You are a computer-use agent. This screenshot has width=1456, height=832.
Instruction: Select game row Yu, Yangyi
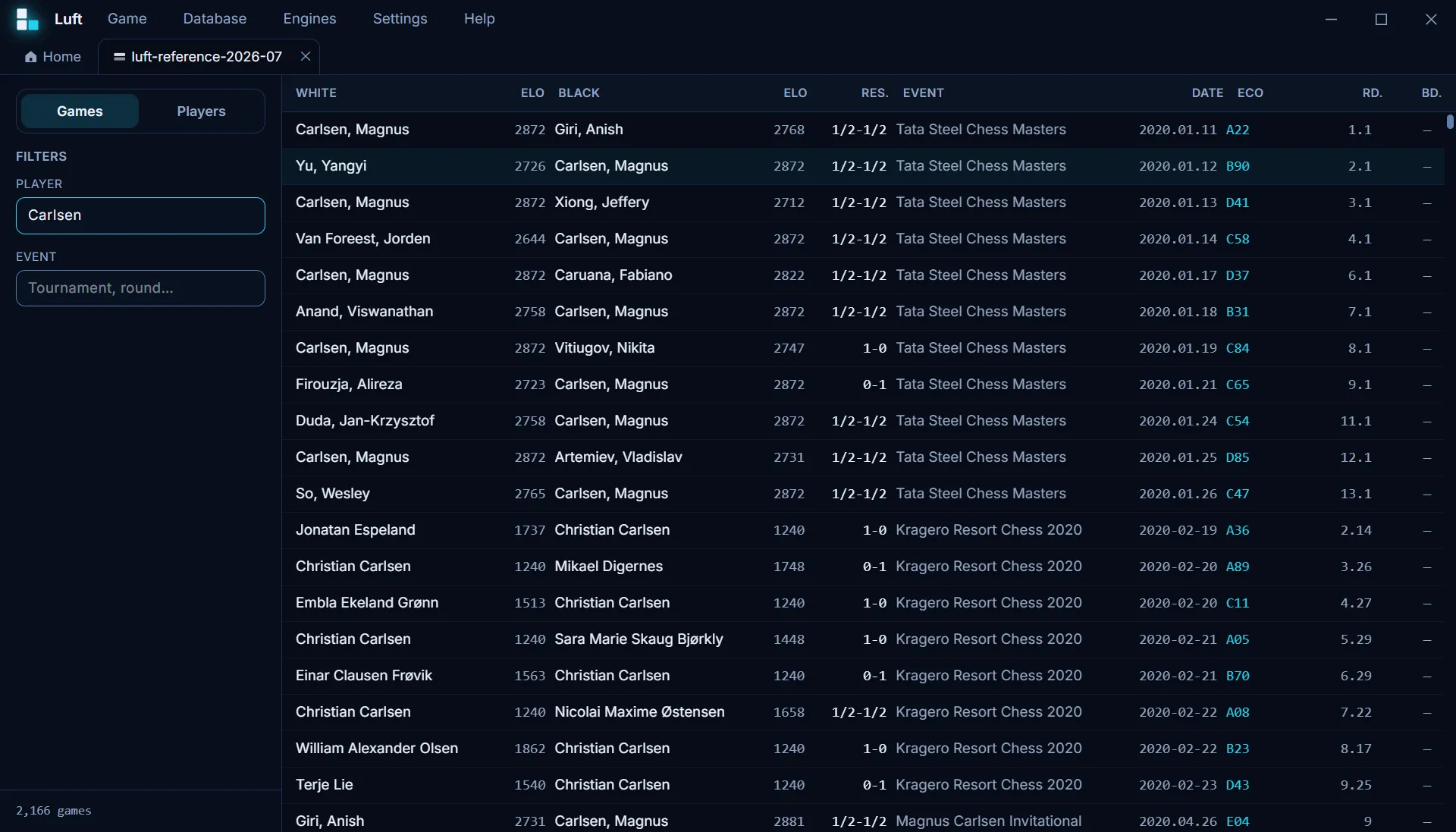click(x=863, y=166)
